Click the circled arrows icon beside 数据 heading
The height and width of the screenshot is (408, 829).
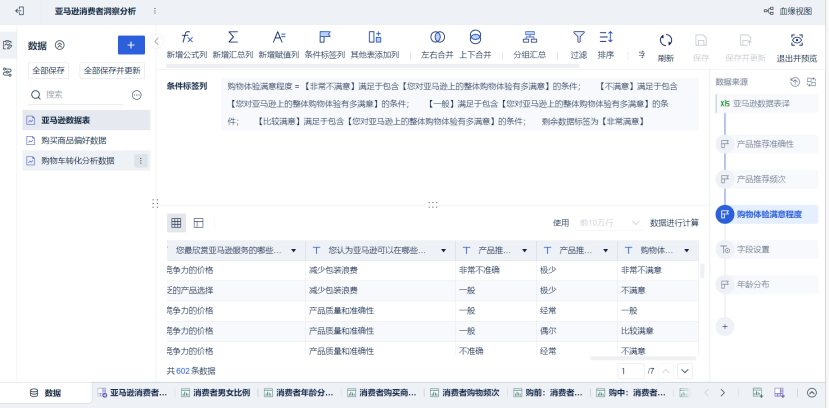(60, 45)
